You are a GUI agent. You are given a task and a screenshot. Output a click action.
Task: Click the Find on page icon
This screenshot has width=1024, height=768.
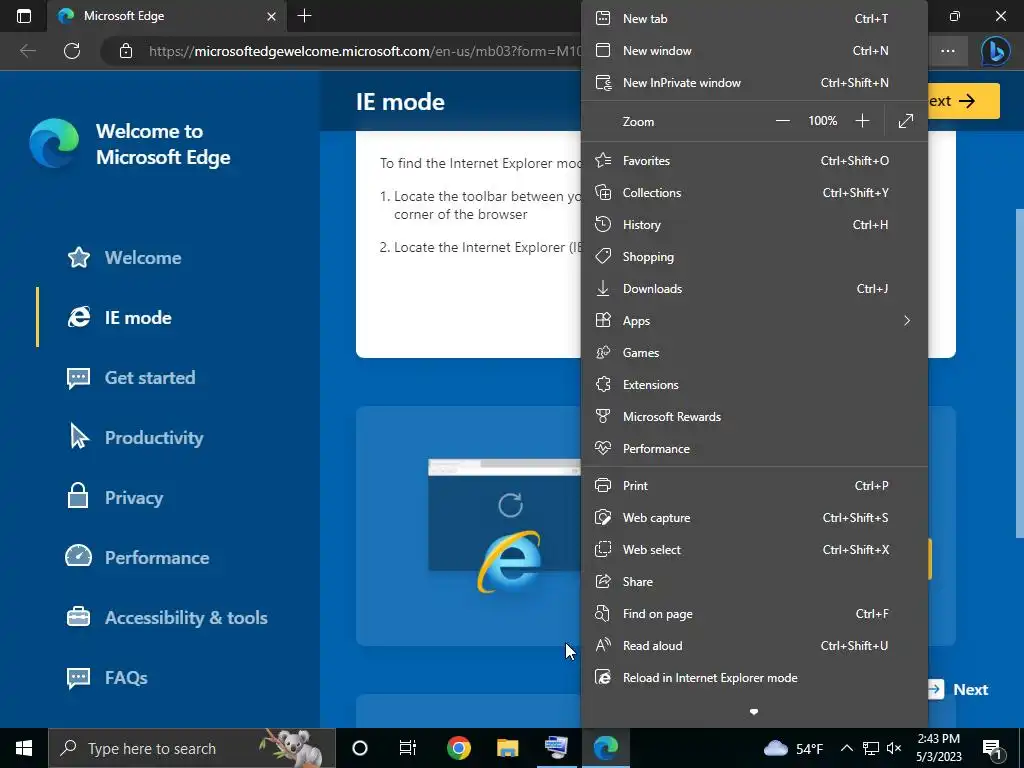coord(603,613)
